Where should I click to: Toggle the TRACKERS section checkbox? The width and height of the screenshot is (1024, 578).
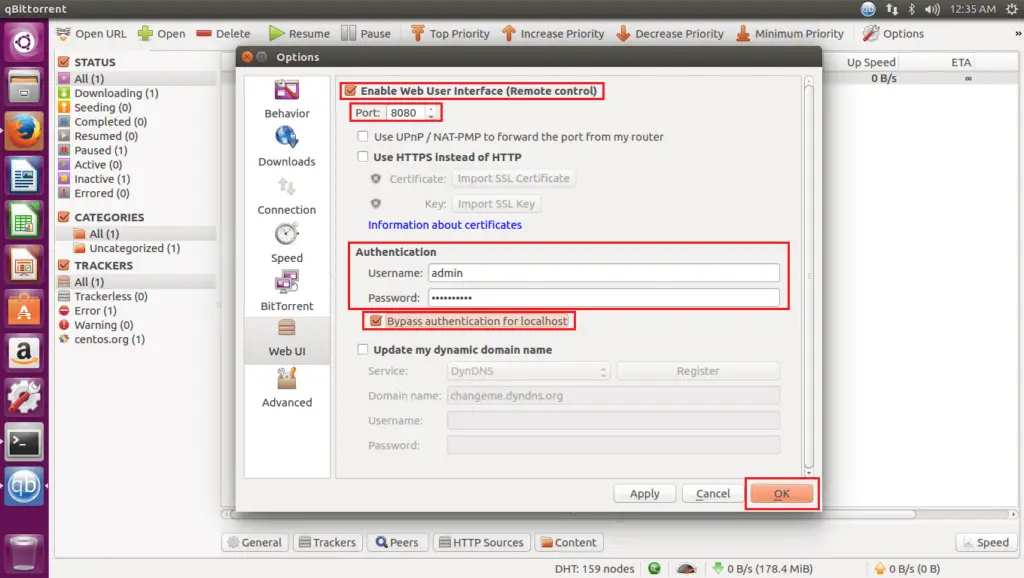click(63, 265)
